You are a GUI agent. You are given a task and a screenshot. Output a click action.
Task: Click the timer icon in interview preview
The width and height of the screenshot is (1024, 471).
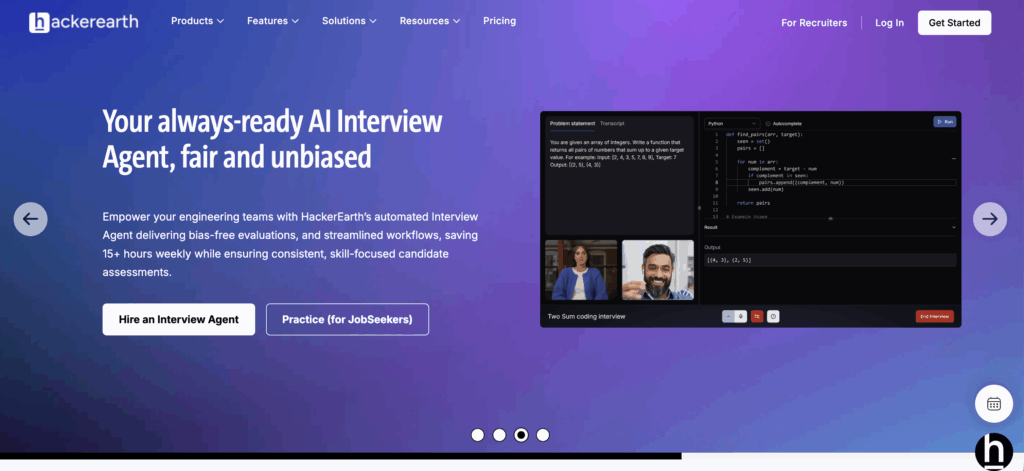[x=773, y=316]
